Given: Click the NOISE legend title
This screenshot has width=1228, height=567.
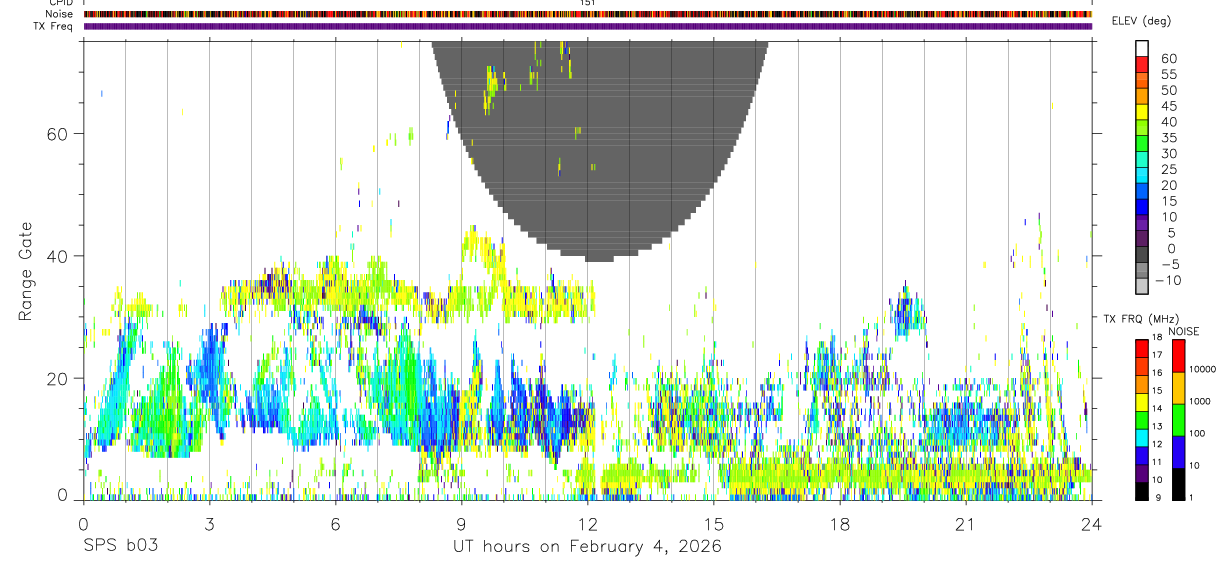Looking at the screenshot, I should click(1183, 331).
